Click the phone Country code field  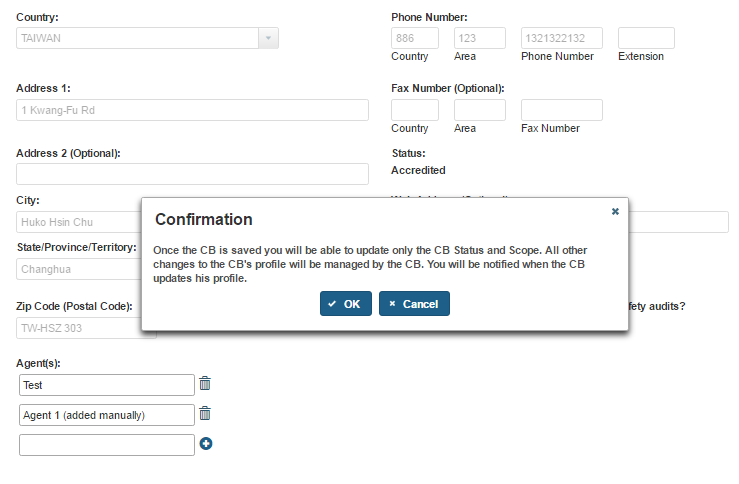click(x=415, y=38)
